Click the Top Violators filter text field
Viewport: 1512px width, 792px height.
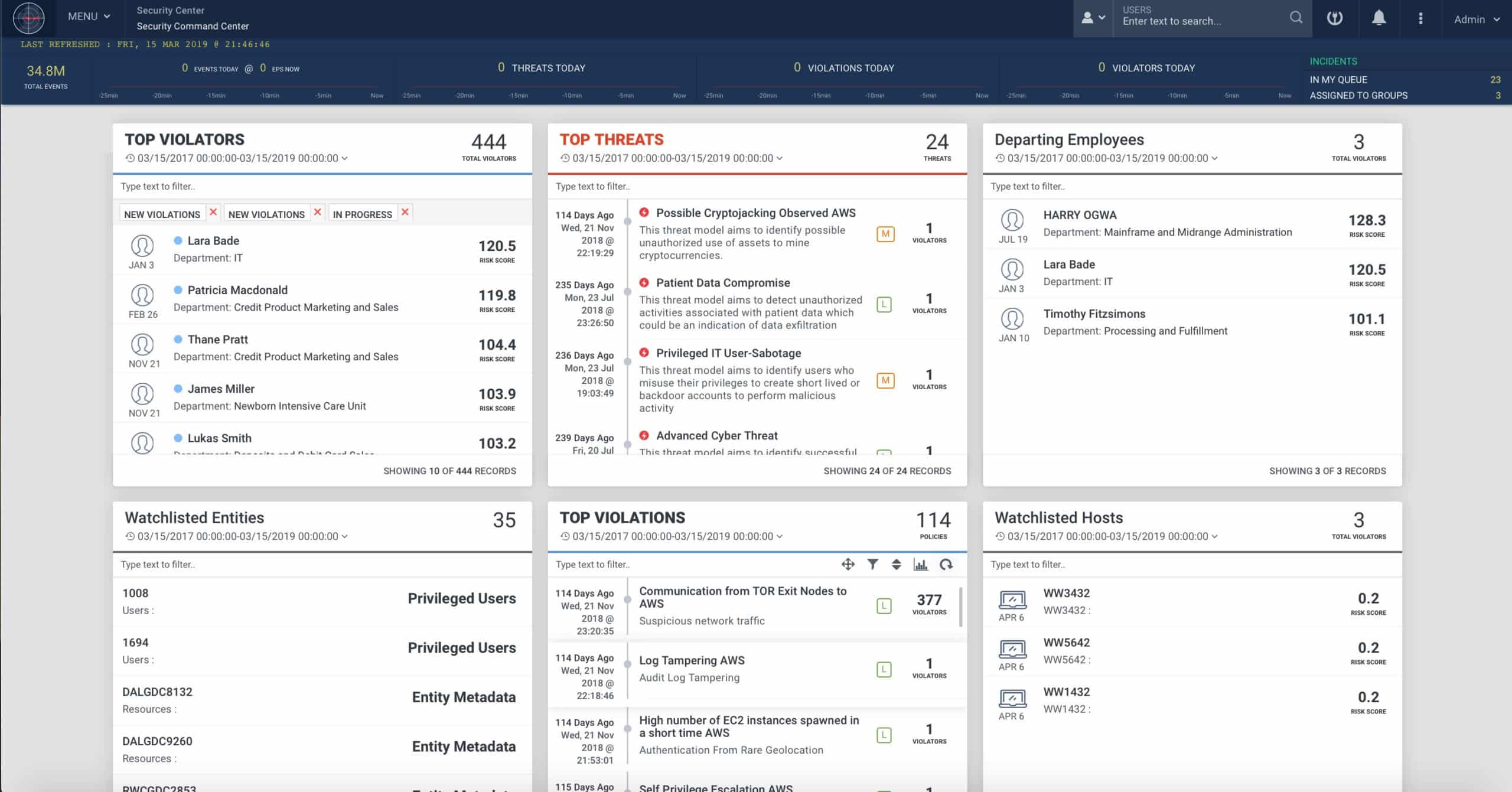pyautogui.click(x=322, y=187)
